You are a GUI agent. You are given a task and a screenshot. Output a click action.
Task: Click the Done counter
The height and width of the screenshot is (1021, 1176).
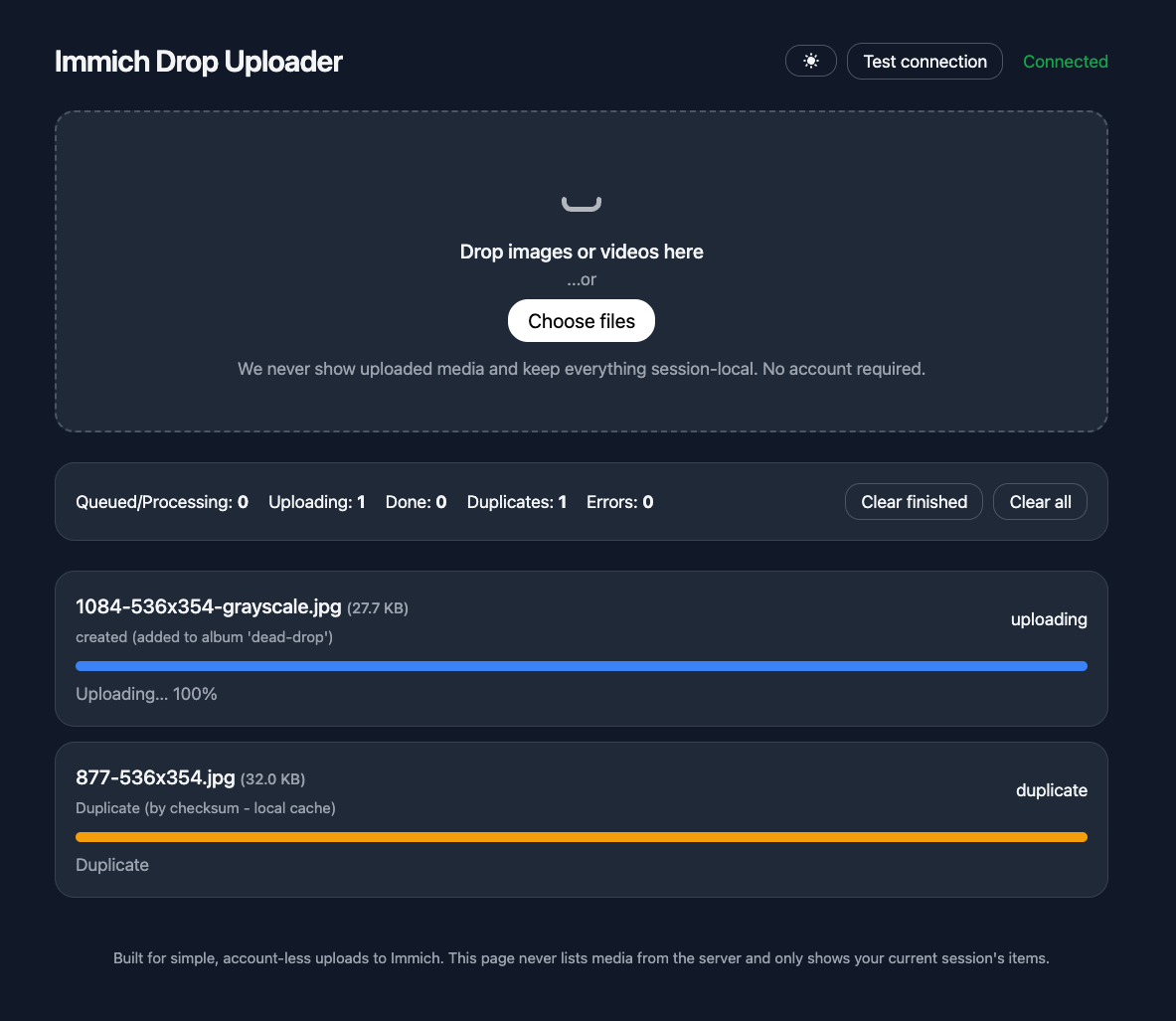point(416,502)
